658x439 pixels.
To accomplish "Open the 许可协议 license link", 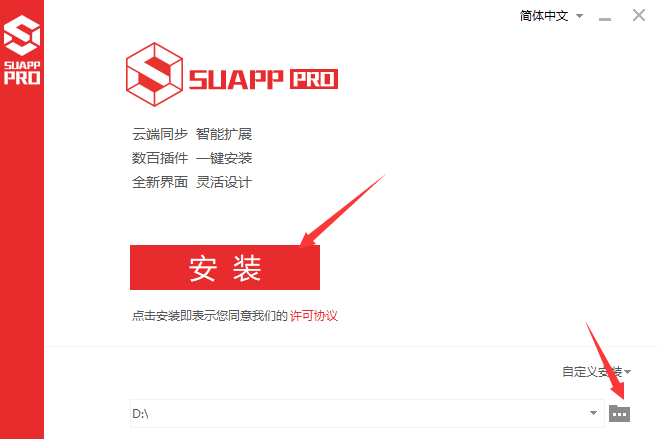I will click(313, 316).
